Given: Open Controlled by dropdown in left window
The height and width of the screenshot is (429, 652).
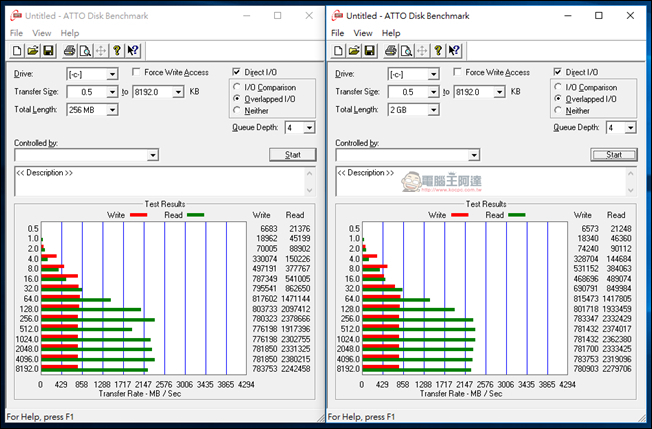Looking at the screenshot, I should 153,155.
